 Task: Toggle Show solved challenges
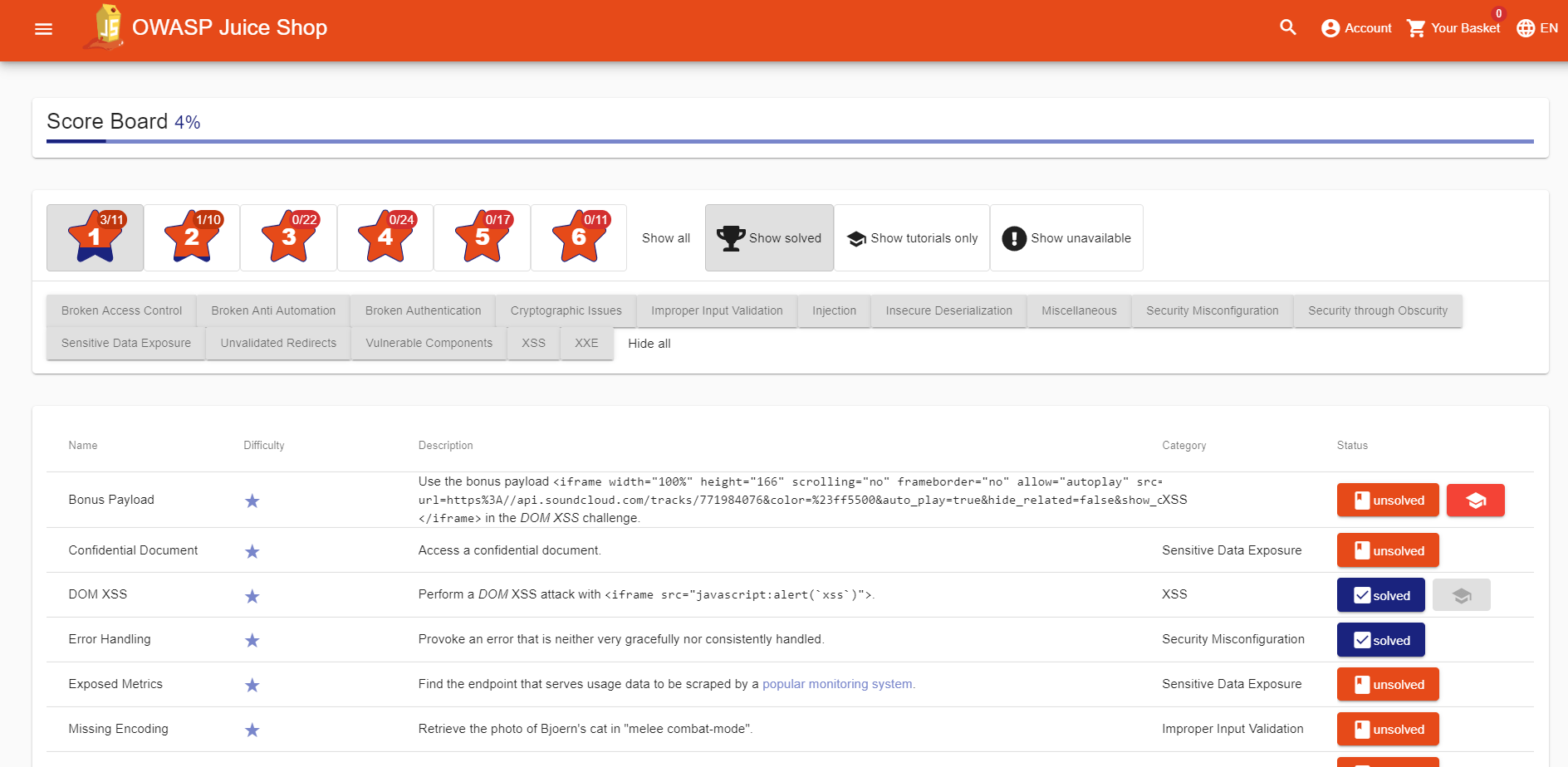(x=769, y=238)
